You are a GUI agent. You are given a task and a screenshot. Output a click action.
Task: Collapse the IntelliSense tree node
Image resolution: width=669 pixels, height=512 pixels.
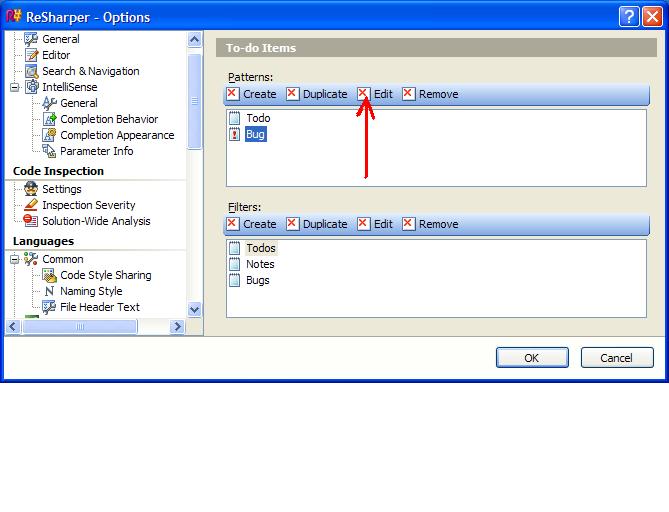pyautogui.click(x=15, y=87)
